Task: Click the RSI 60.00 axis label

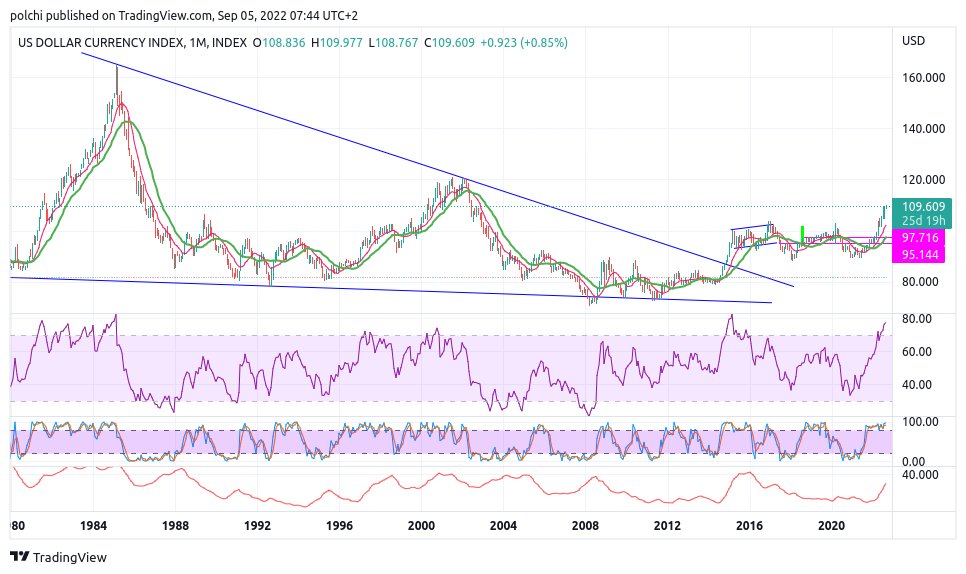Action: (x=917, y=352)
